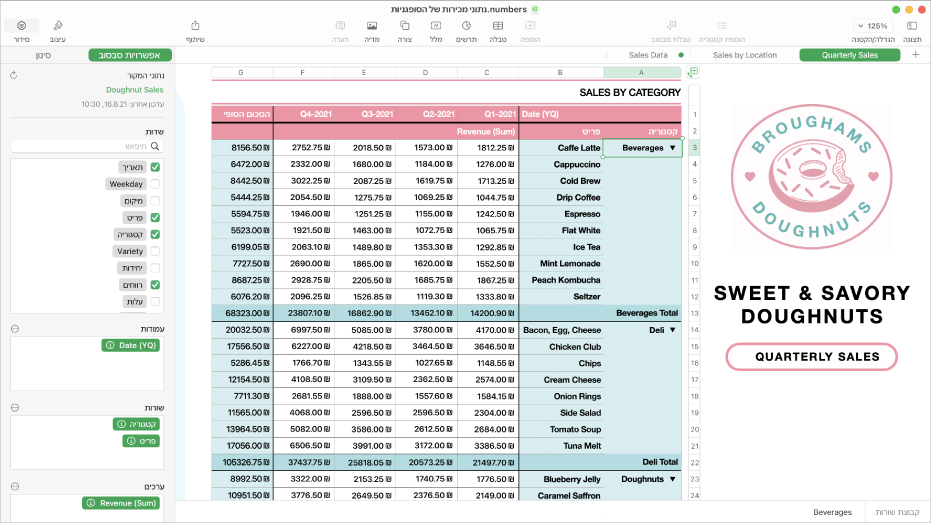Click the fields search input box
The height and width of the screenshot is (524, 931).
tap(87, 146)
